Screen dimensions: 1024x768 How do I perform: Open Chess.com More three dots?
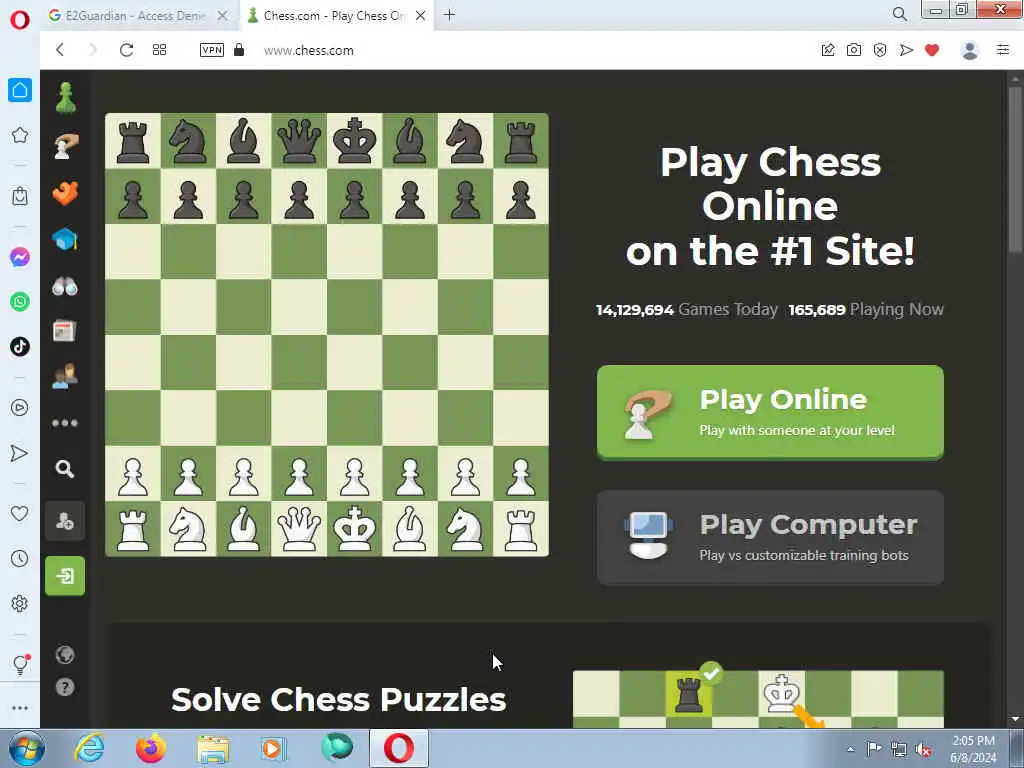(x=65, y=423)
